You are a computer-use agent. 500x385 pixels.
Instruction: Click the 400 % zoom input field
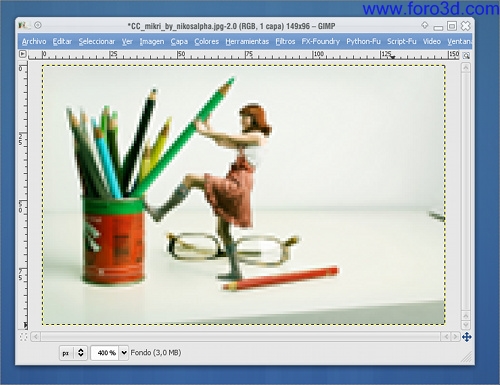click(x=105, y=353)
